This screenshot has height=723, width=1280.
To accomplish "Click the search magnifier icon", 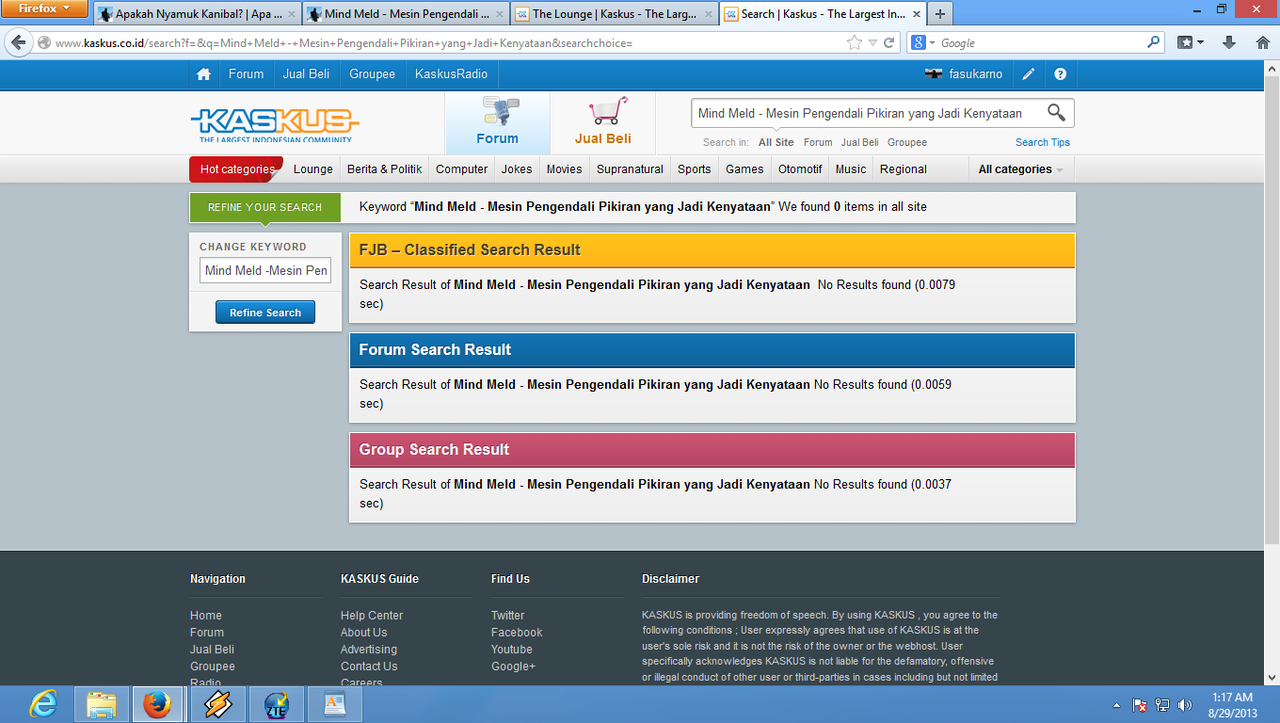I will (x=1056, y=113).
